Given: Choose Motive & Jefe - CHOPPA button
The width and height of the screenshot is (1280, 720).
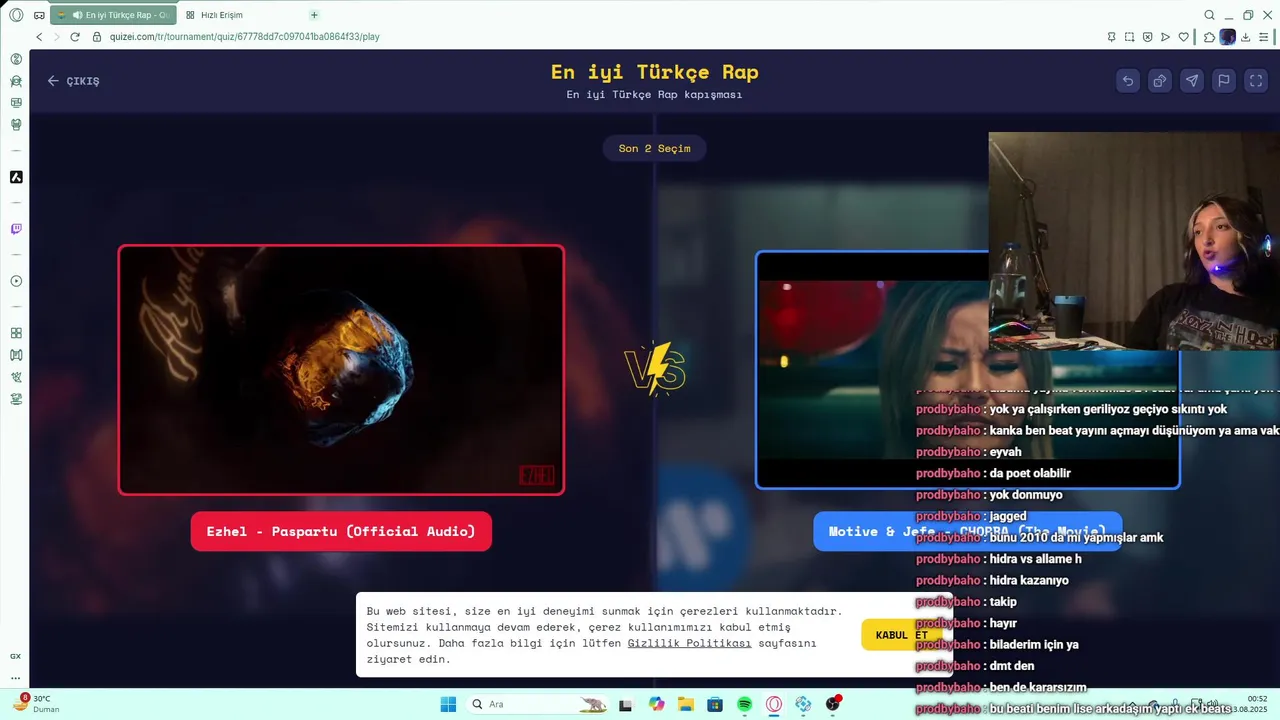Looking at the screenshot, I should [967, 531].
